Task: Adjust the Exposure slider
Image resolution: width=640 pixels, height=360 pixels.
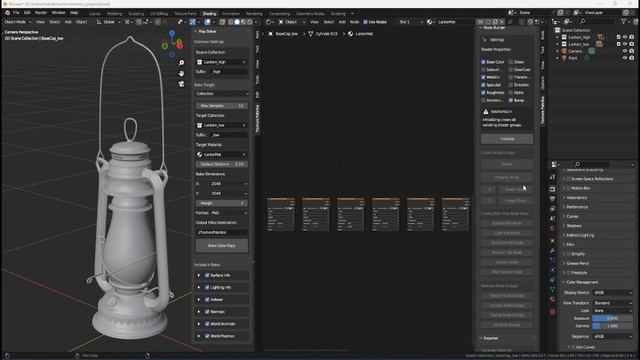Action: (612, 318)
